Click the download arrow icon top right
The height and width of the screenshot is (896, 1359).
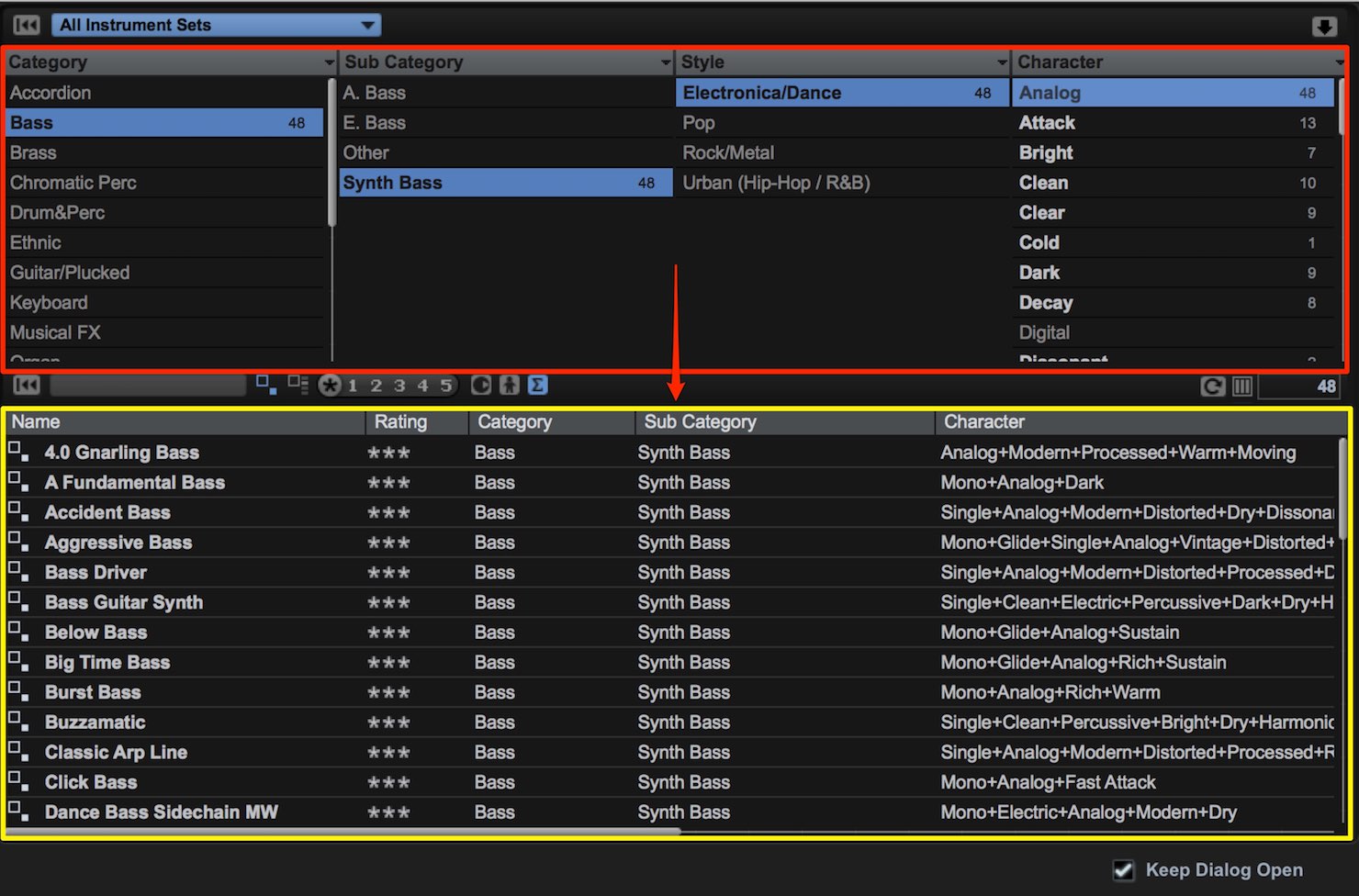tap(1323, 27)
